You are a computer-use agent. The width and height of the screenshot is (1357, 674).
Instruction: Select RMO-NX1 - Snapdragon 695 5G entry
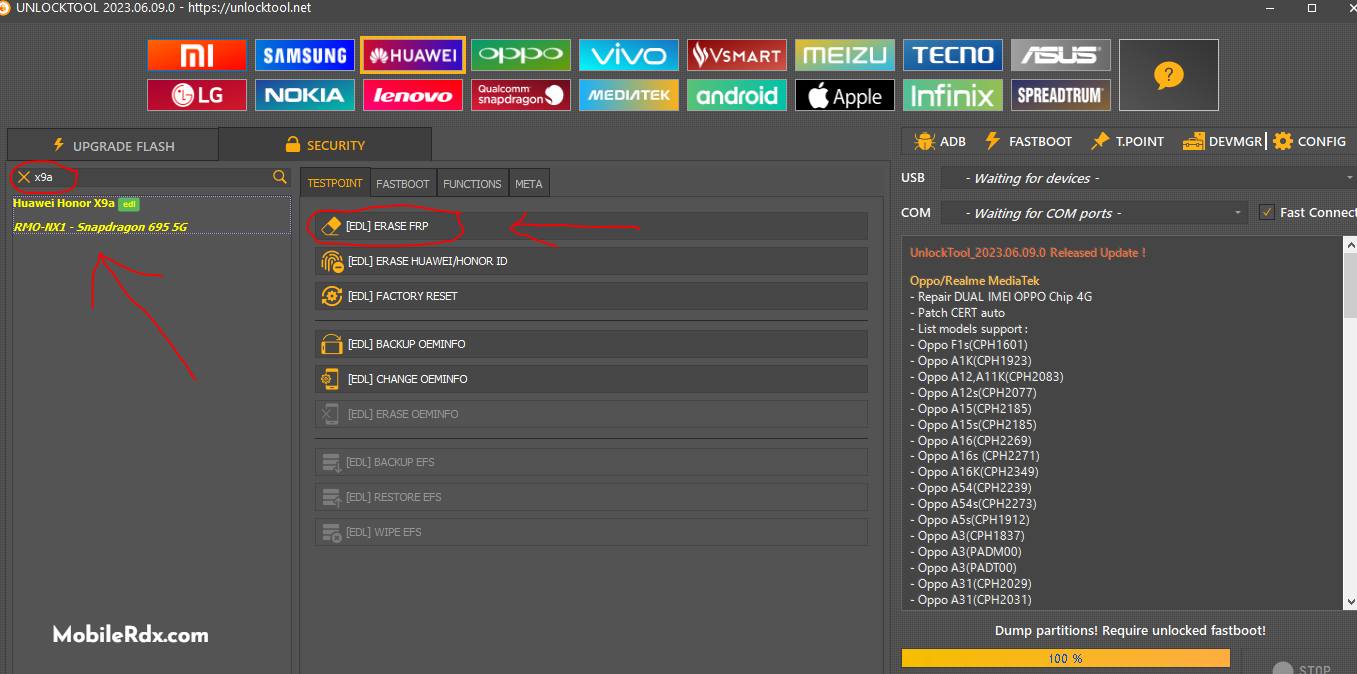(x=100, y=227)
